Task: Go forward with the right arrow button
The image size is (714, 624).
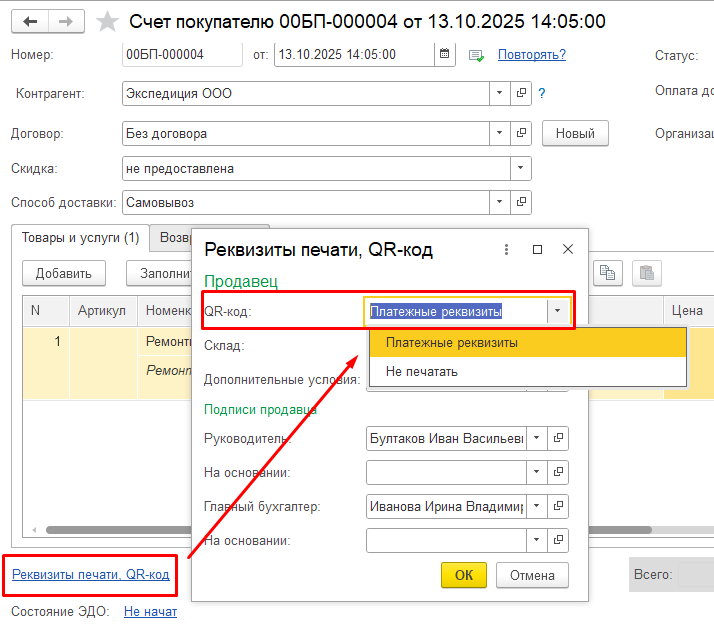Action: [66, 21]
